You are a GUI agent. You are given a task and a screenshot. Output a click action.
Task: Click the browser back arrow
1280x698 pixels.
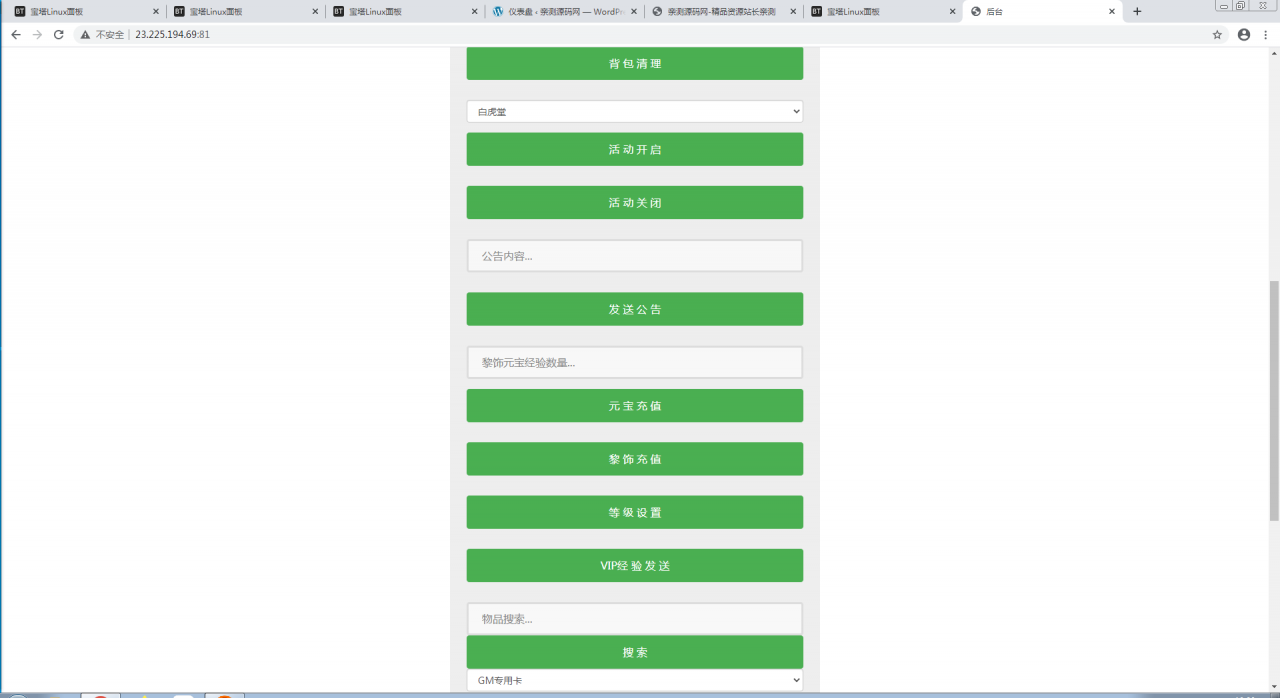pos(15,33)
